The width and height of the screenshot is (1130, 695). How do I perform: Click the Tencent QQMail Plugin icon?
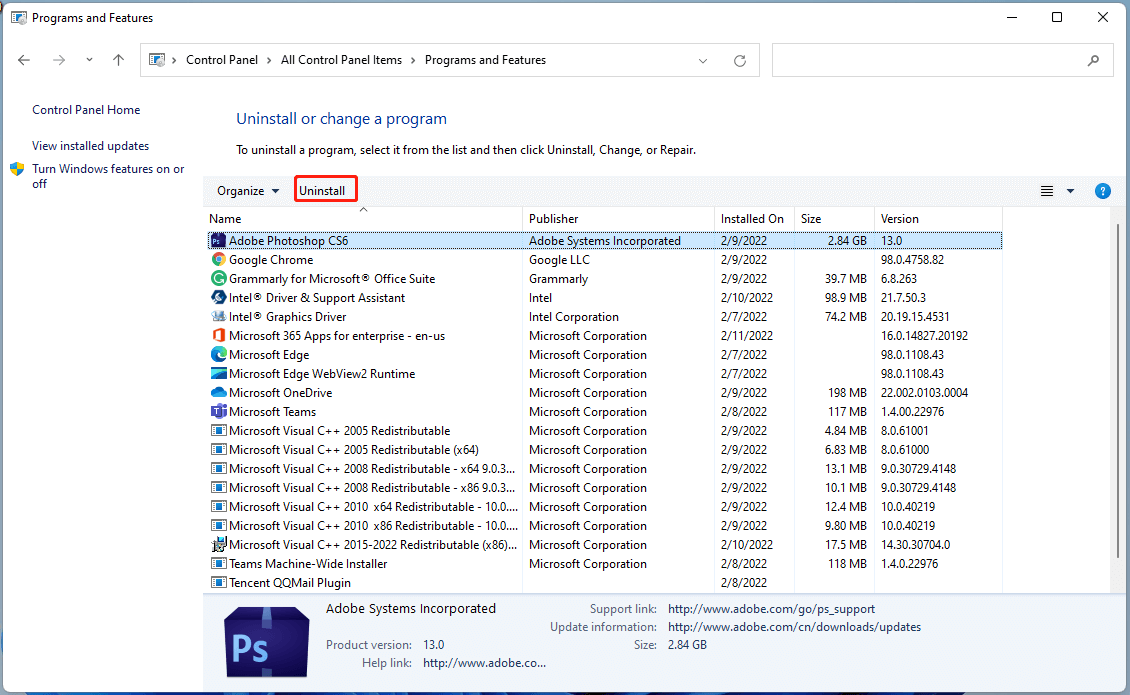pyautogui.click(x=218, y=583)
